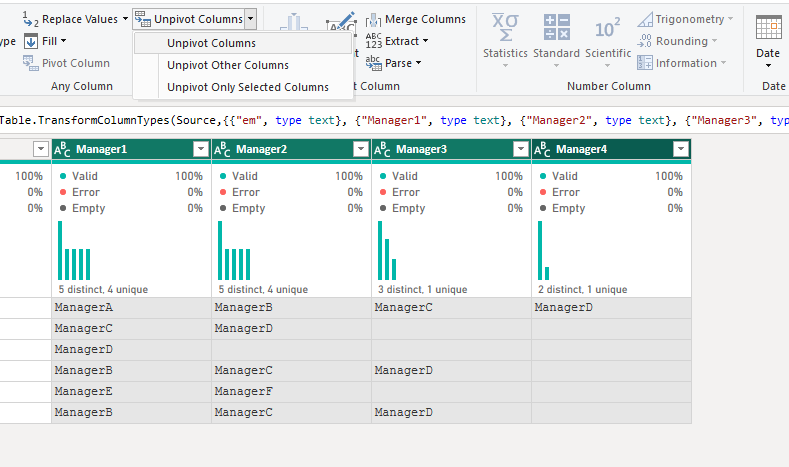
Task: Click the Standard label
Action: [x=557, y=53]
